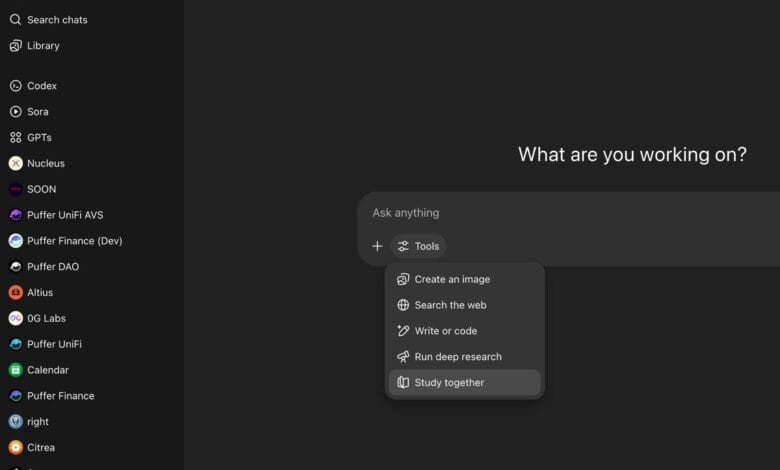Click the Altius avatar icon

coord(15,292)
